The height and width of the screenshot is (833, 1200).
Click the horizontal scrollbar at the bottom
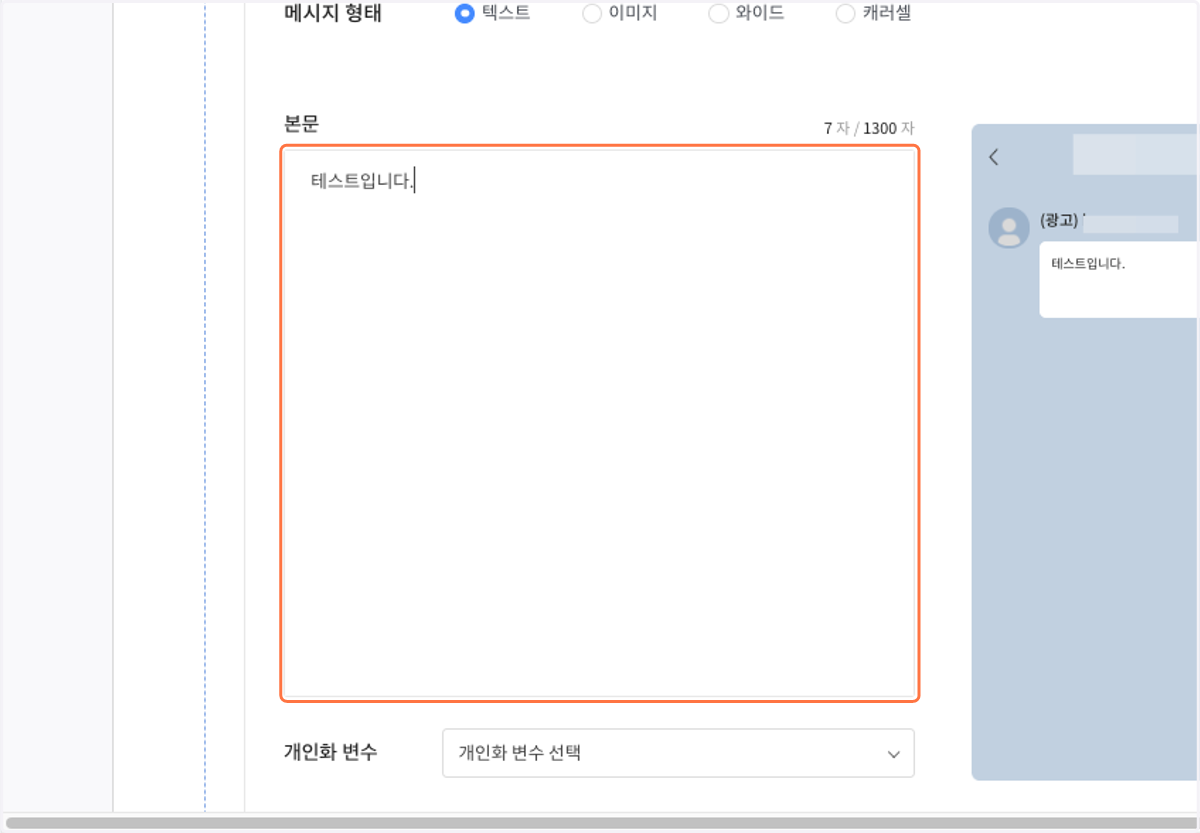tap(600, 823)
